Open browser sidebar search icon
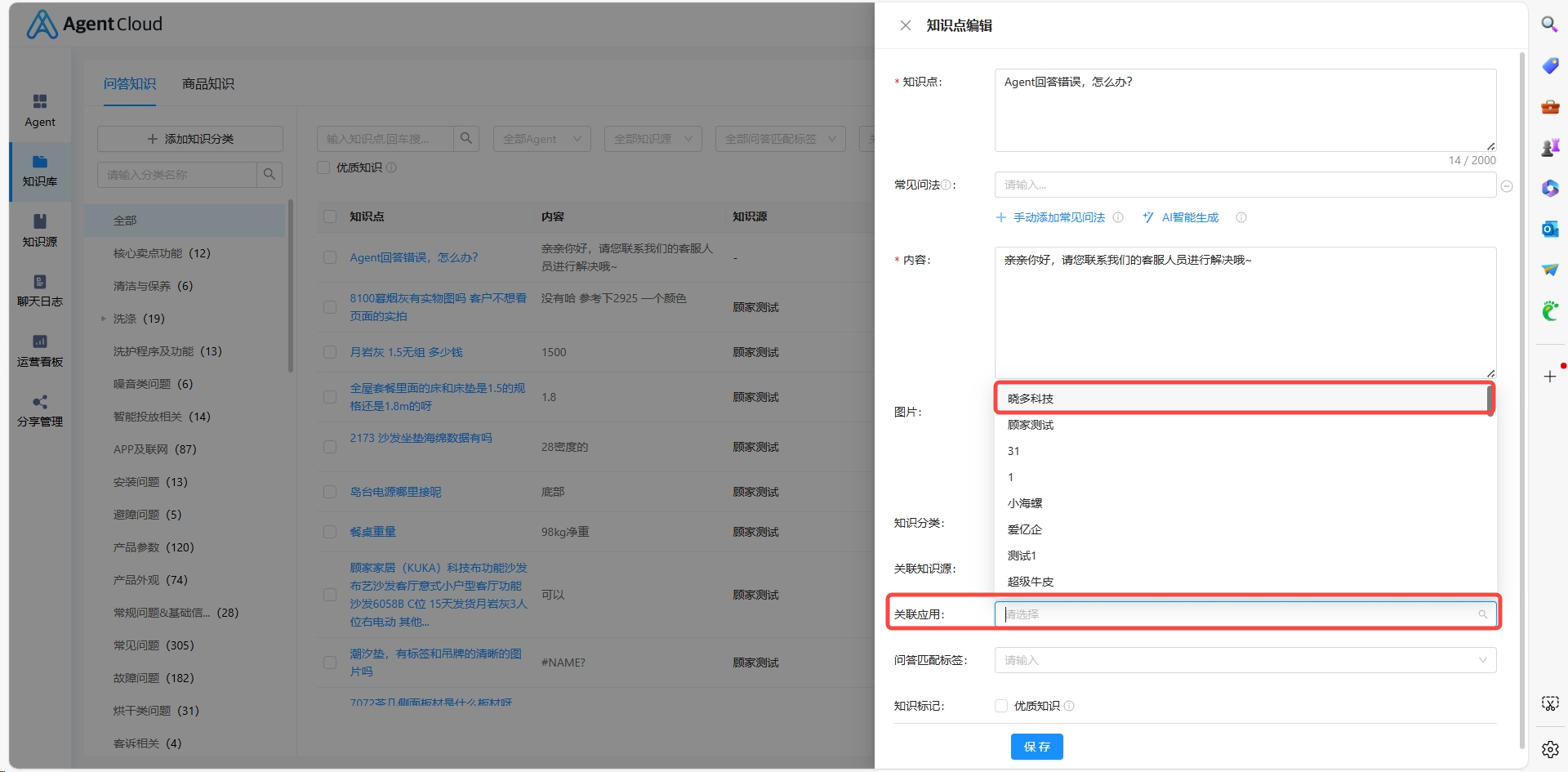Image resolution: width=1568 pixels, height=772 pixels. tap(1549, 25)
